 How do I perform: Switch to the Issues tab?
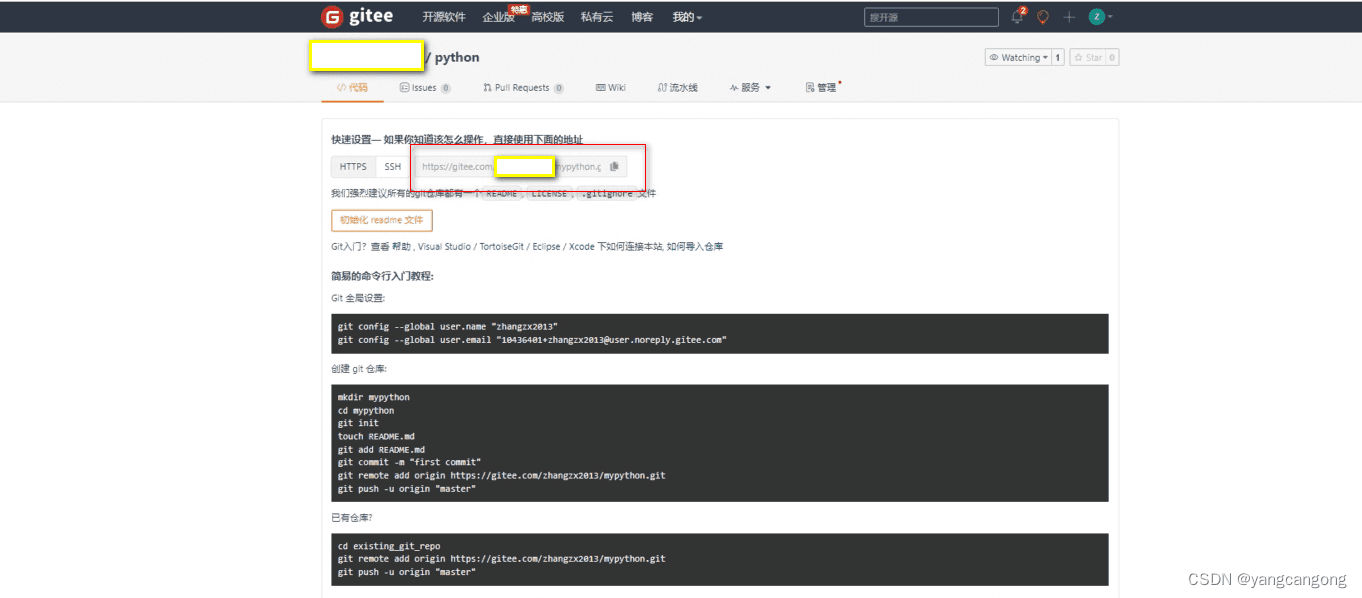[x=424, y=87]
